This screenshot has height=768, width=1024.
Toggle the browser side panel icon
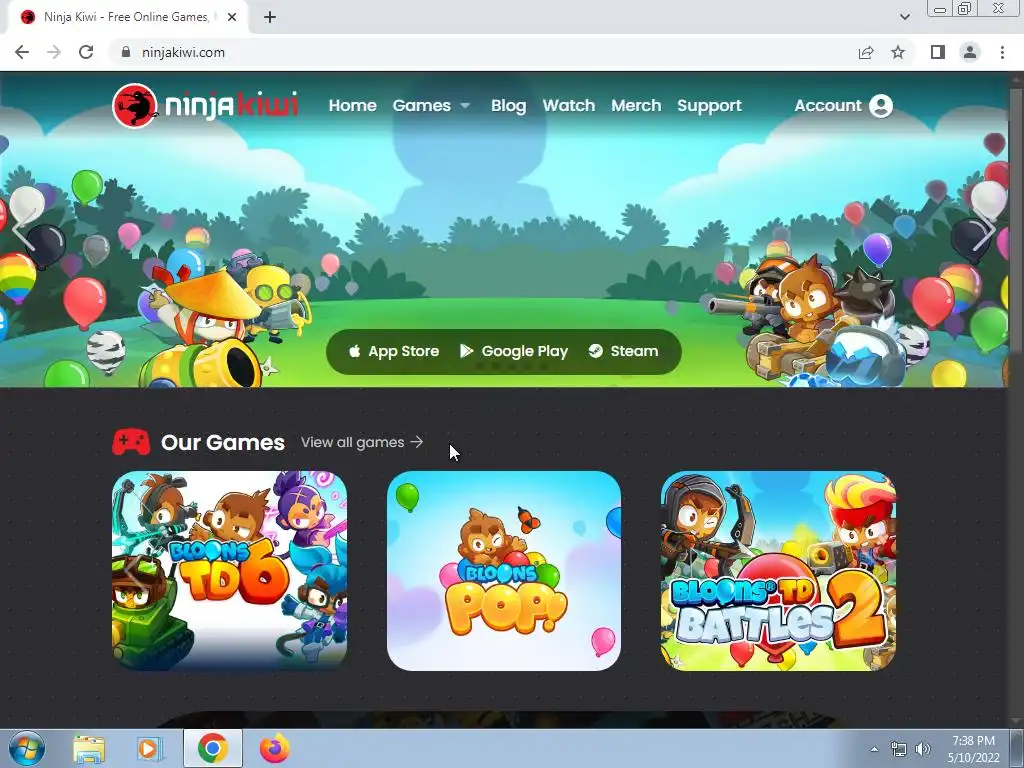tap(938, 52)
